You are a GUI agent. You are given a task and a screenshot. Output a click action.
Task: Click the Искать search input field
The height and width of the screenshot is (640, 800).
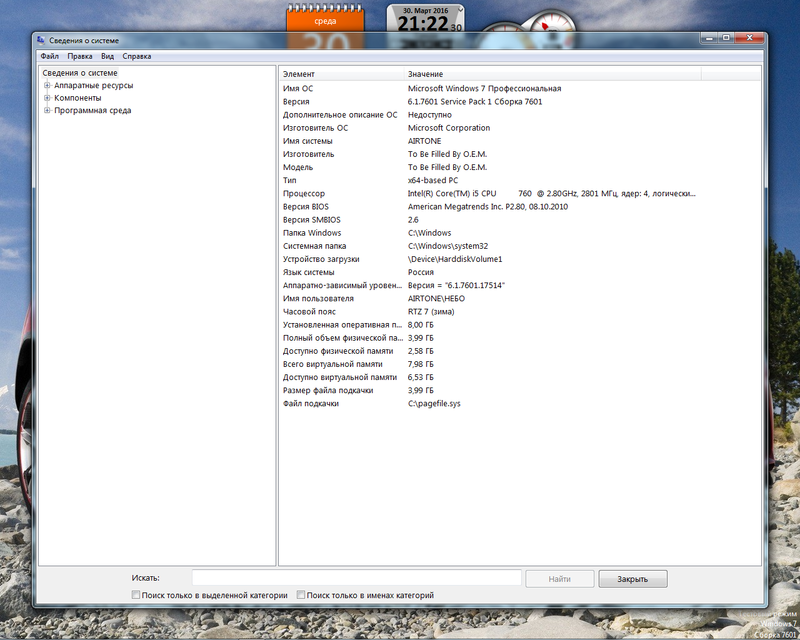tap(357, 578)
